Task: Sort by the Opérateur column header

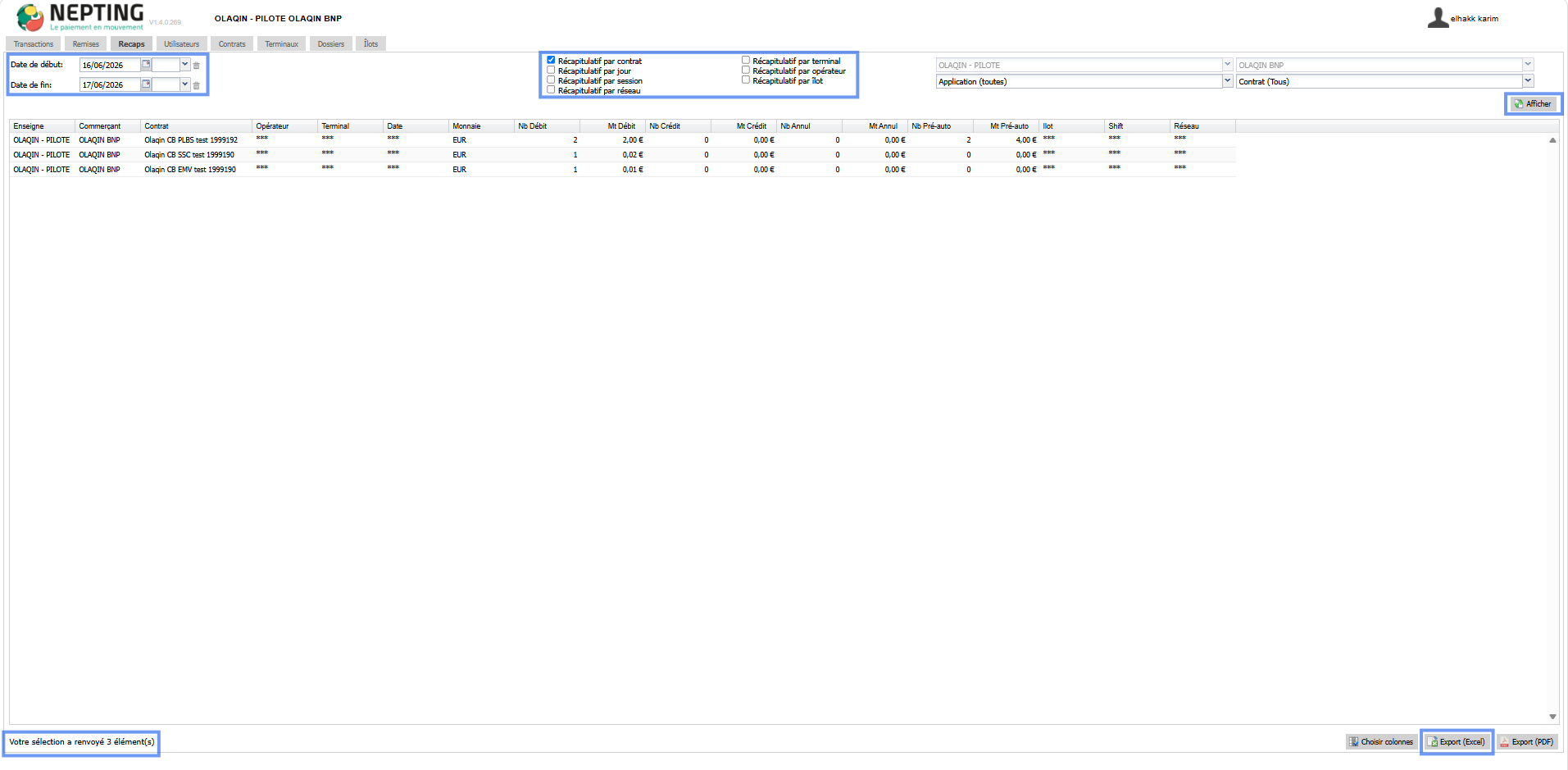Action: pos(285,126)
